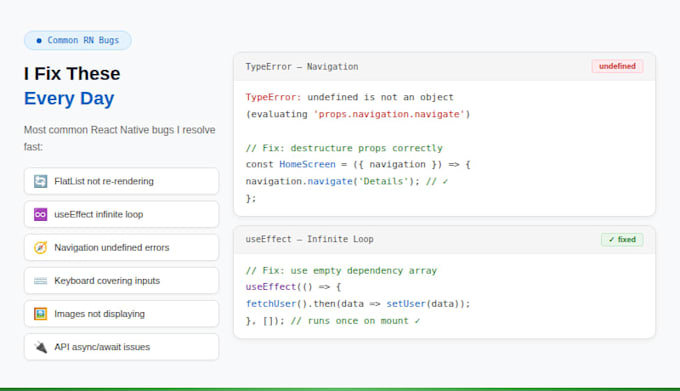Screen dimensions: 680x391
Task: Click the 'props.navigation.navigate' red string
Action: (x=389, y=114)
